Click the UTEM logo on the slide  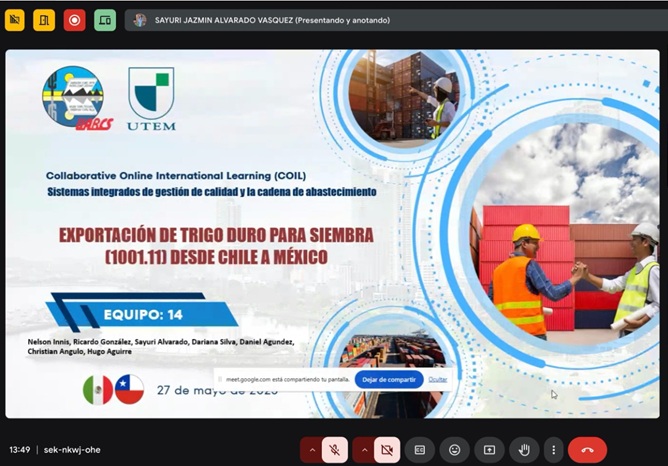point(151,100)
